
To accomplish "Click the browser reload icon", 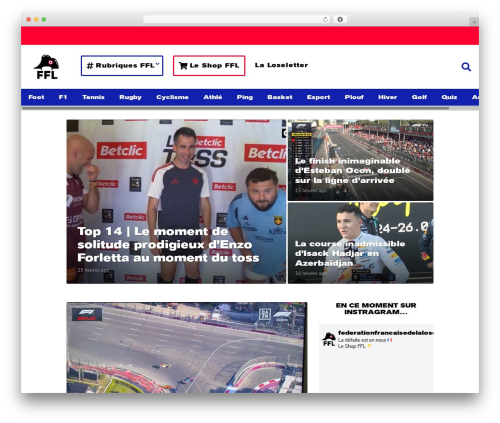I will coord(325,20).
